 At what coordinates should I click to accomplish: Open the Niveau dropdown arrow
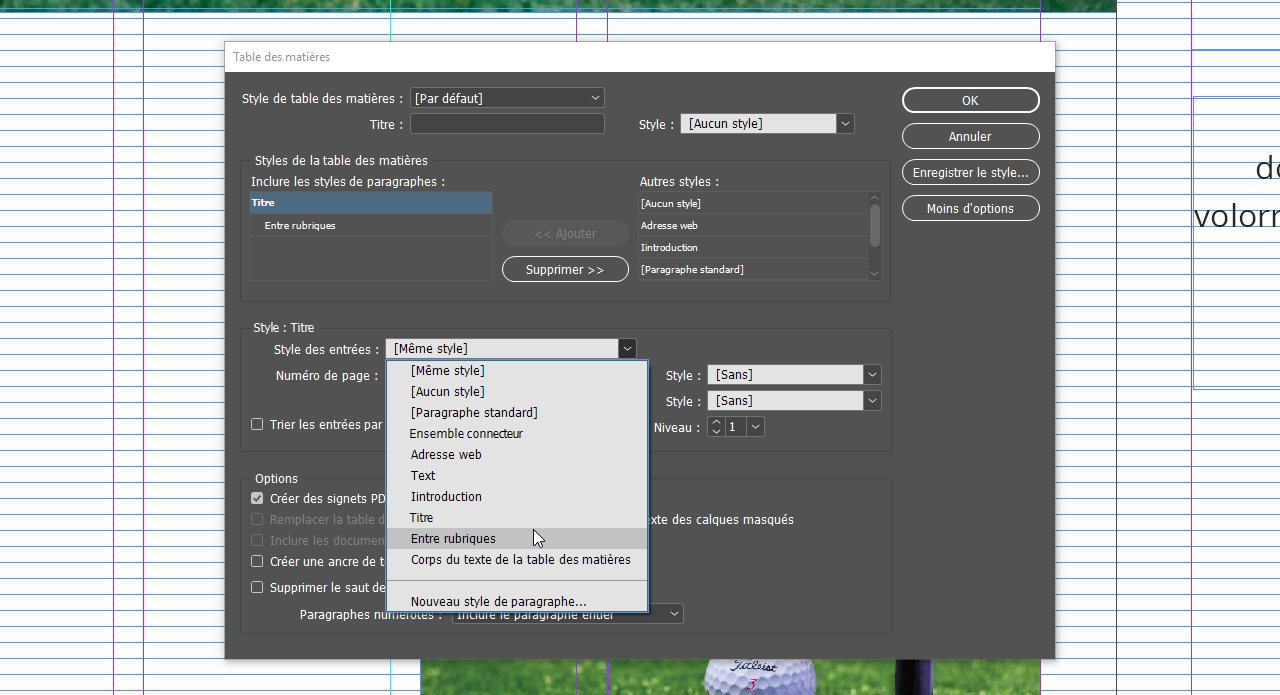[x=756, y=426]
